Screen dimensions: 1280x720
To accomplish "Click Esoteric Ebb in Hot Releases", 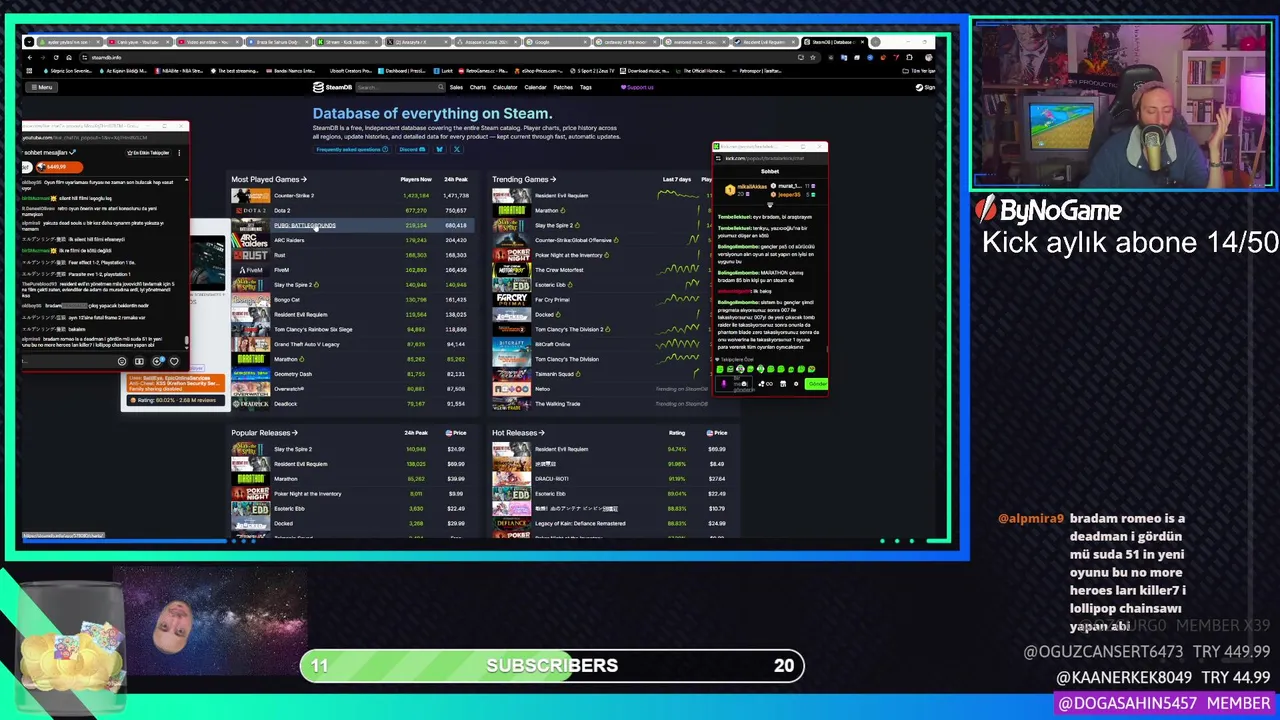I will (x=550, y=493).
